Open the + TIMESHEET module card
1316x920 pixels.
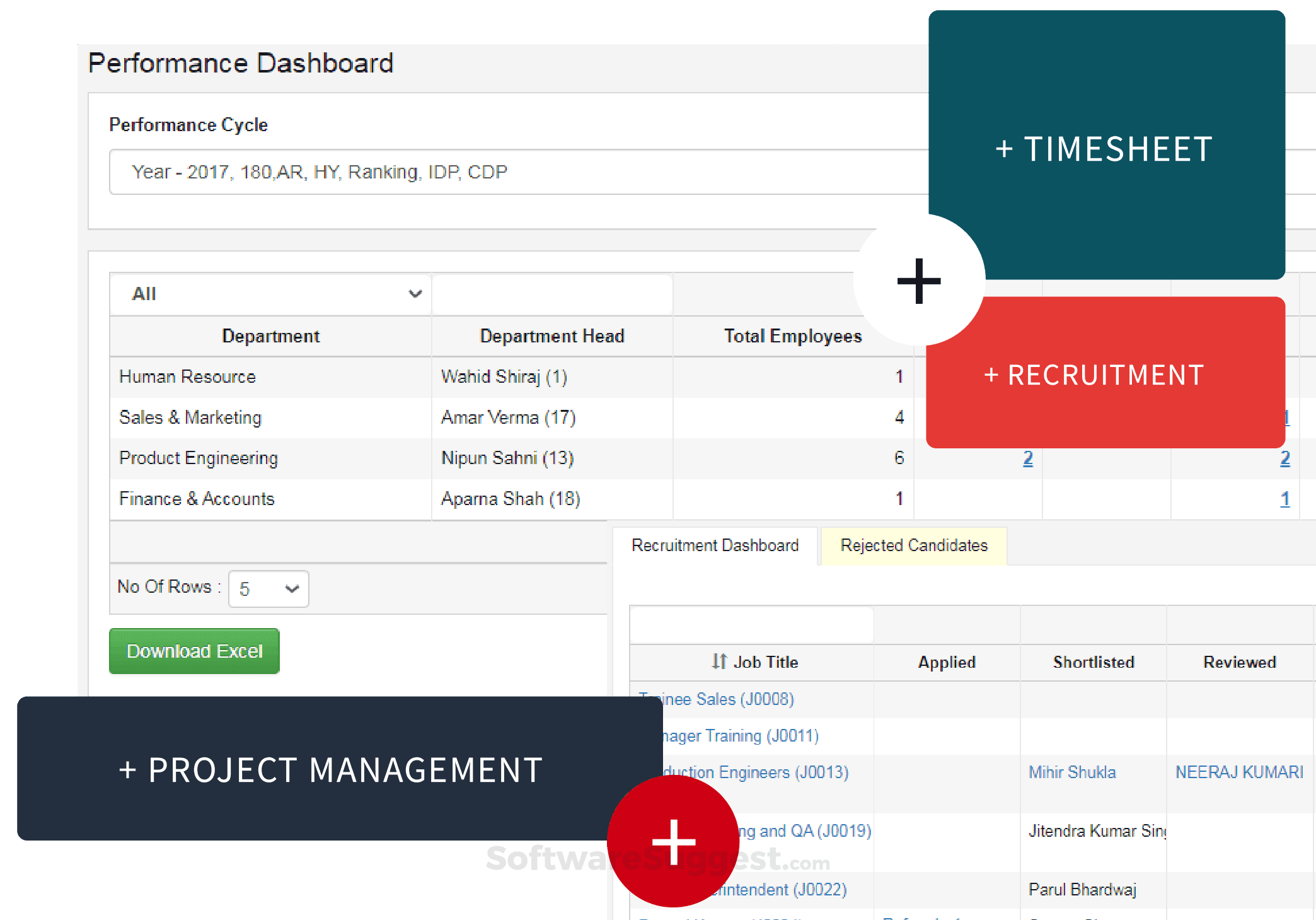click(x=1106, y=149)
